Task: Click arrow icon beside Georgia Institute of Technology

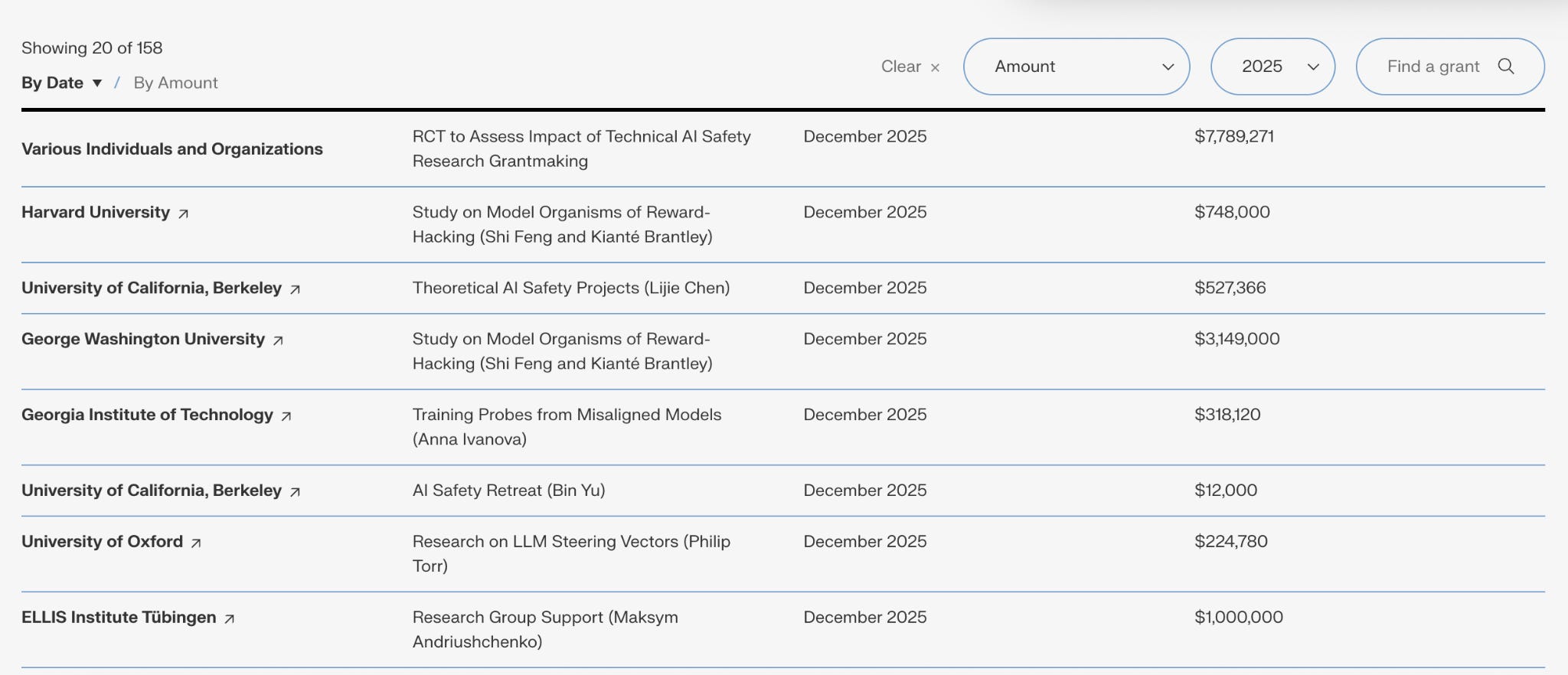Action: pyautogui.click(x=286, y=416)
